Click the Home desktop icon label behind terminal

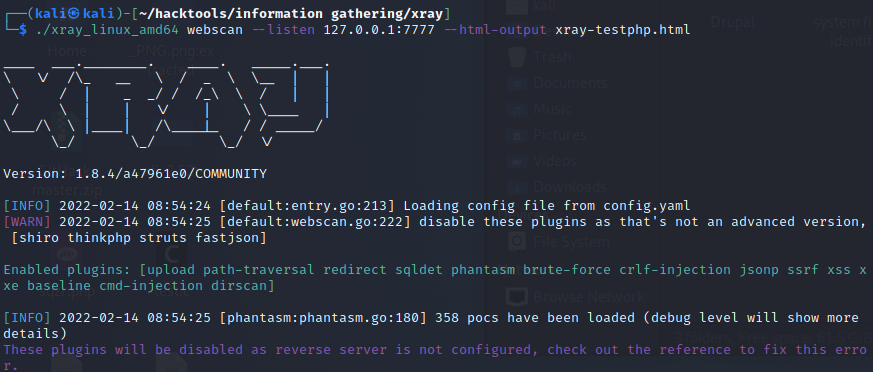[67, 51]
